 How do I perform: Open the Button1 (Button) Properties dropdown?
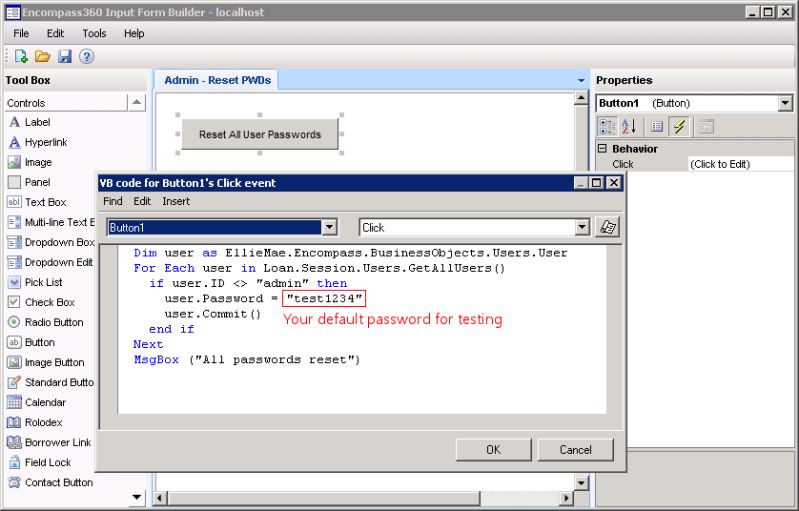pyautogui.click(x=785, y=103)
